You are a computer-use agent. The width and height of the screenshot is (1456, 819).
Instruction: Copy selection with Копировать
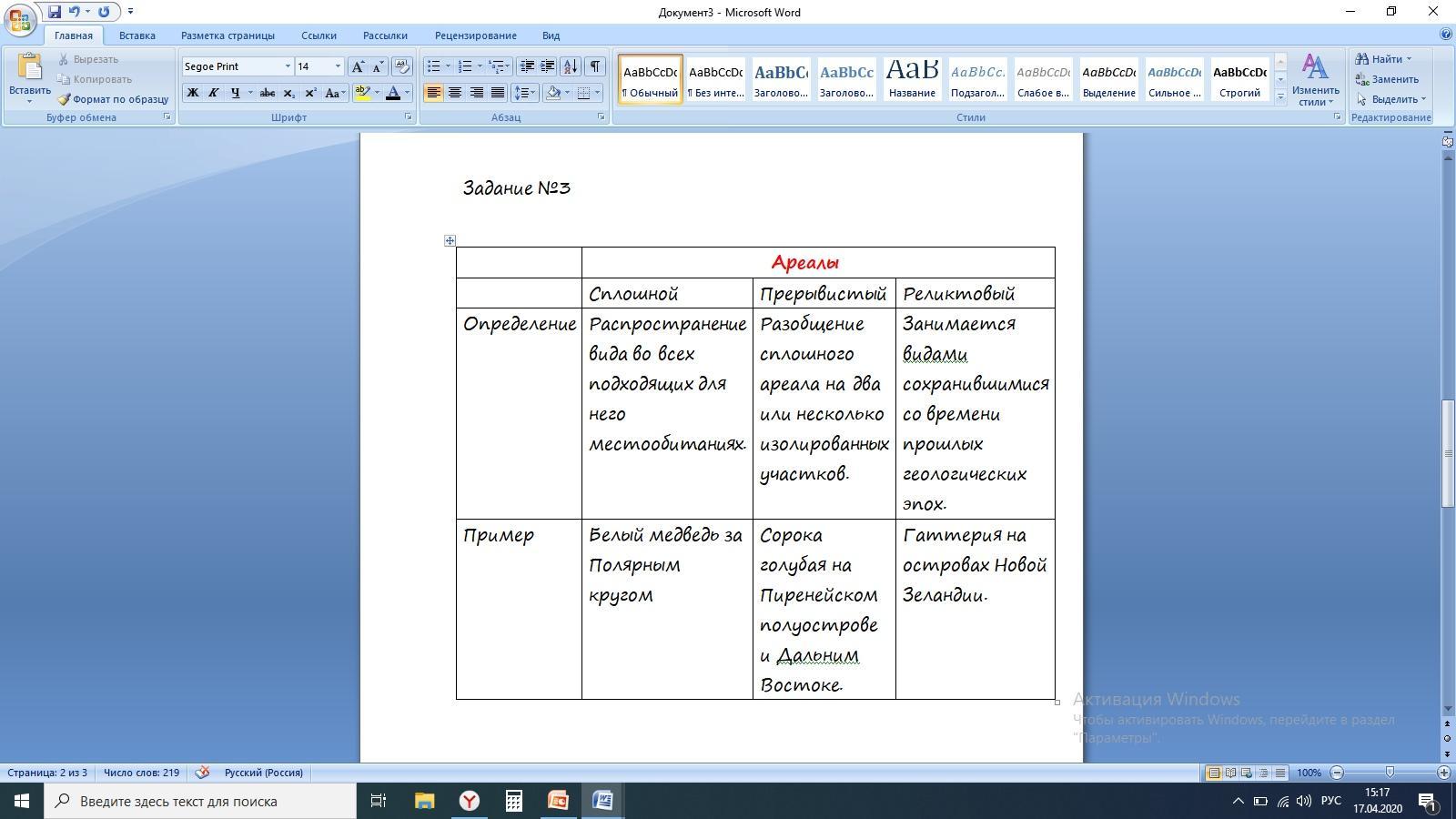point(94,79)
